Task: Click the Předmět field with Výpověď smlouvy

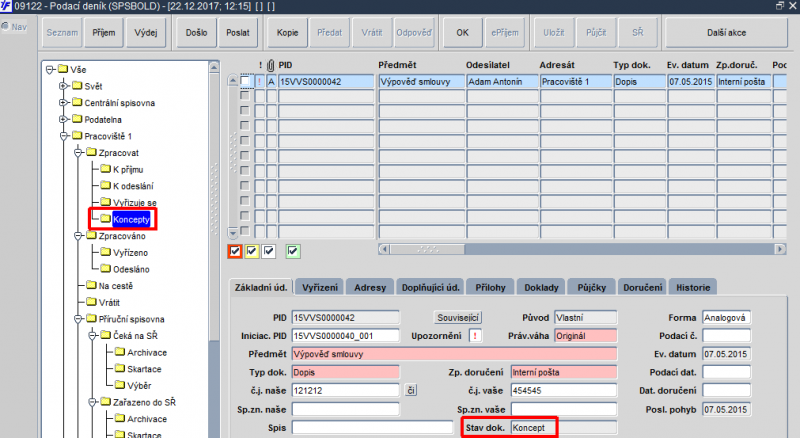Action: tap(454, 354)
